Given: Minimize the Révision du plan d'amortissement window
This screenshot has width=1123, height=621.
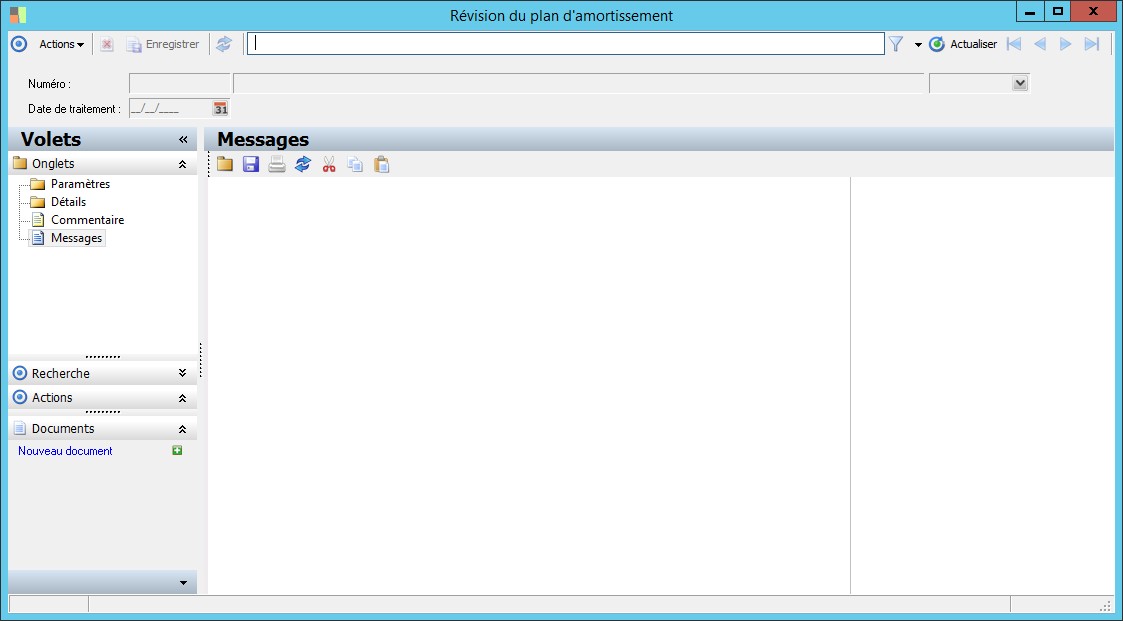Looking at the screenshot, I should [1030, 11].
